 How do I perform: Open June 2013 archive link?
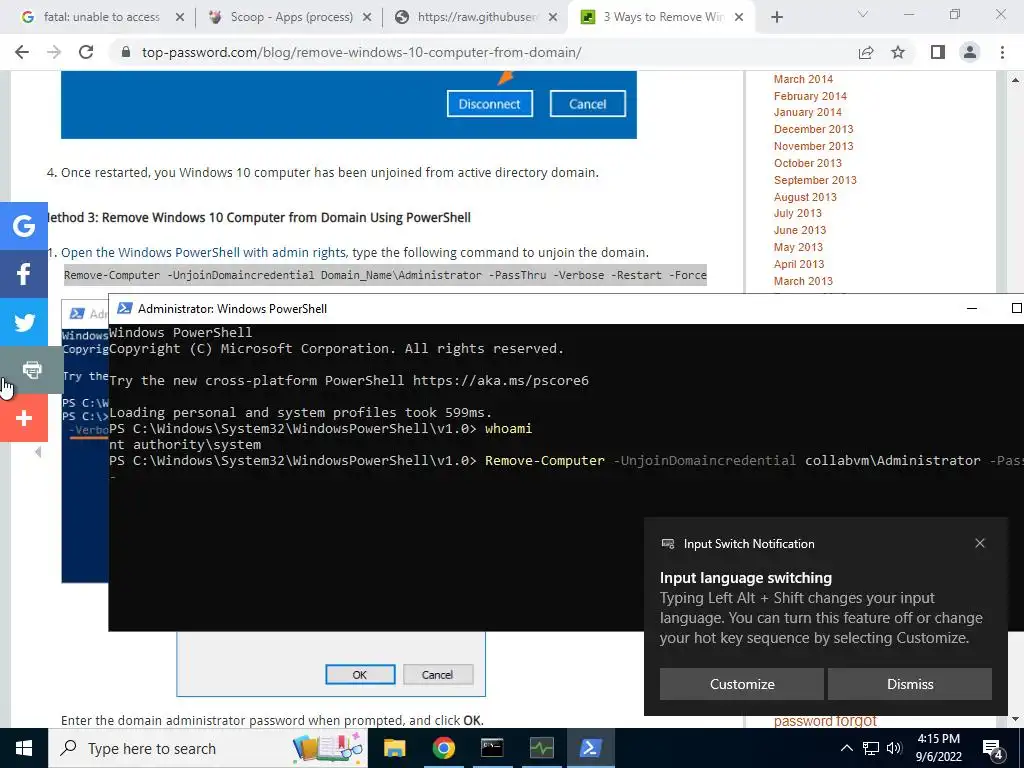point(800,231)
